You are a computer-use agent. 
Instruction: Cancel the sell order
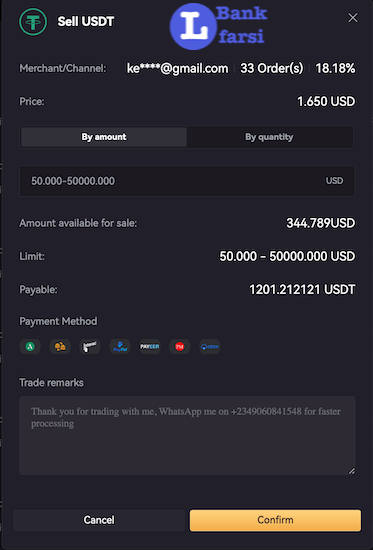[99, 520]
